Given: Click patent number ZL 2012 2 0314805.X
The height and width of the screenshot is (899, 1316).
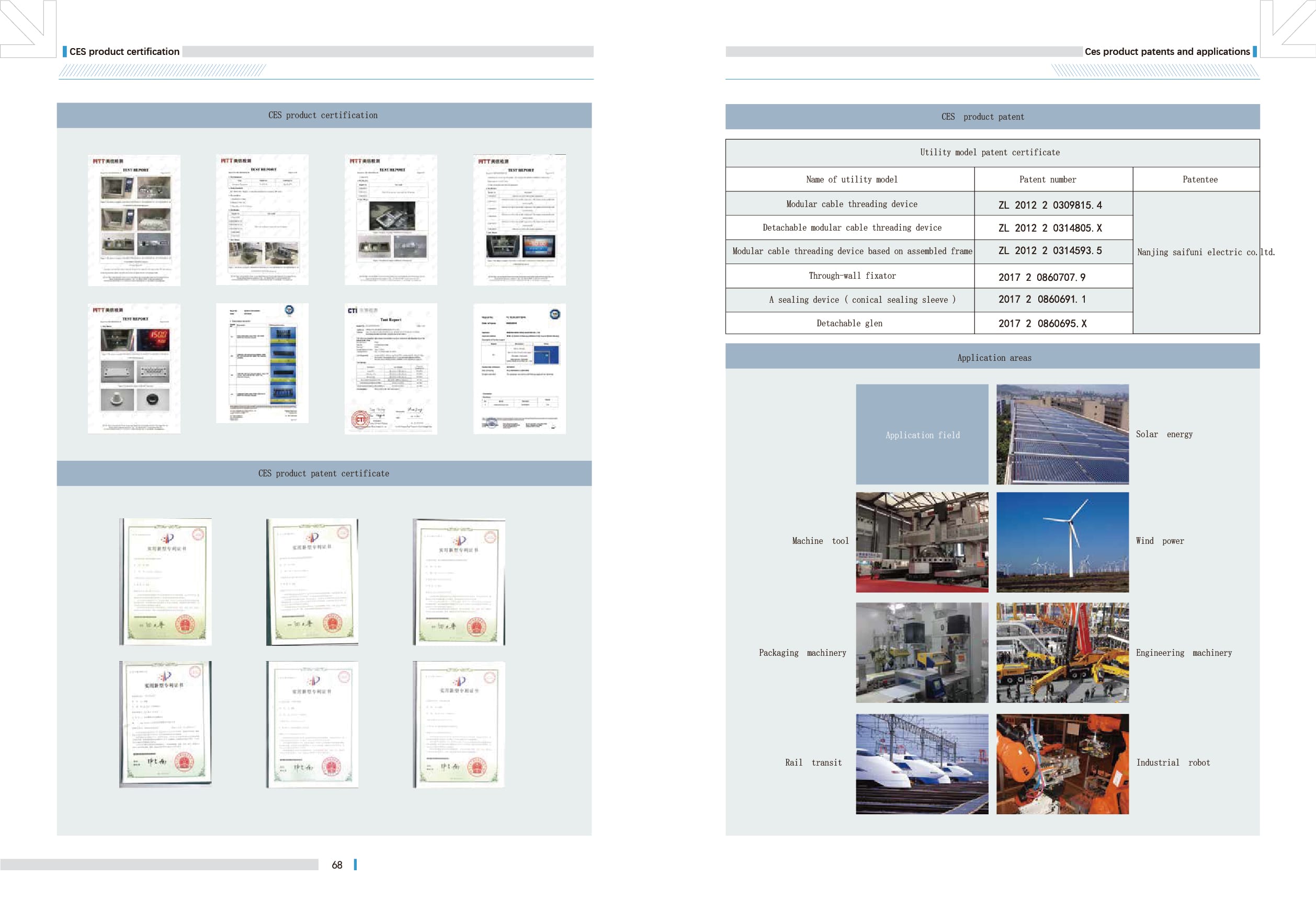Looking at the screenshot, I should tap(1049, 227).
